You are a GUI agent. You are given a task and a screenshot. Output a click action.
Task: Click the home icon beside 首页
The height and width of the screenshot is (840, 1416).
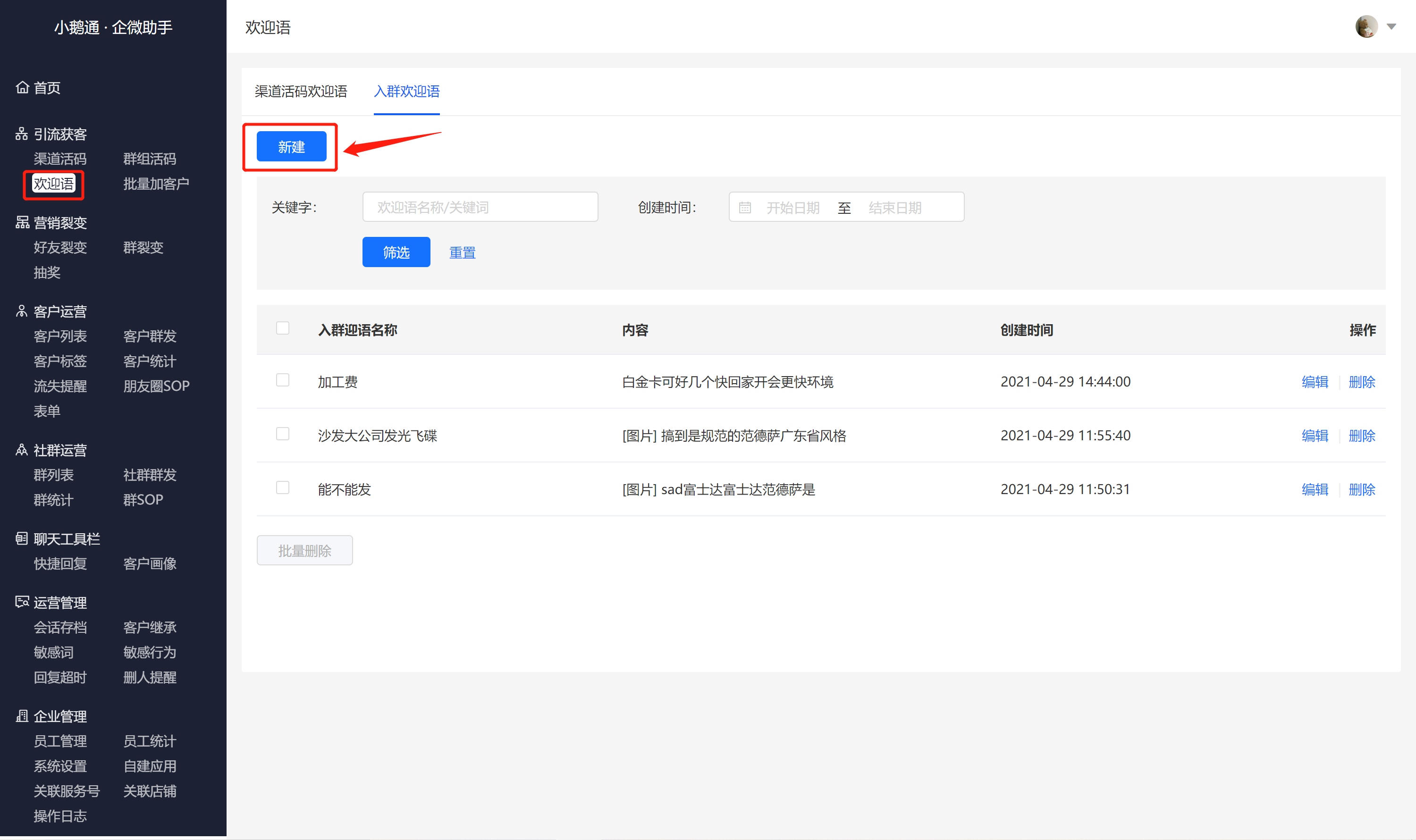click(22, 87)
